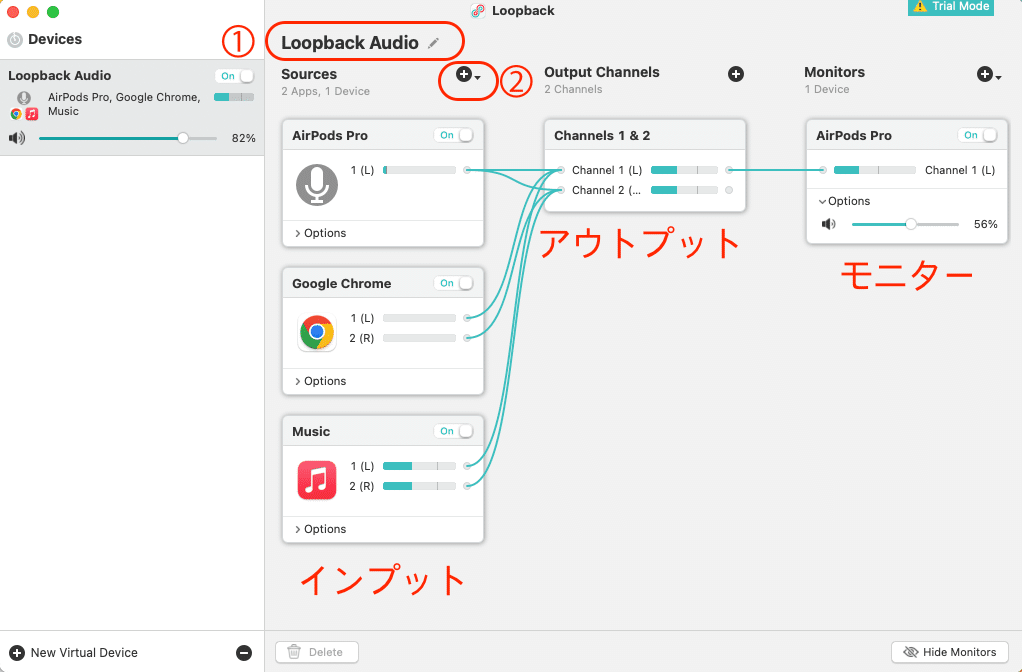Click the sidebar device volume speaker icon
1022x672 pixels.
click(17, 138)
